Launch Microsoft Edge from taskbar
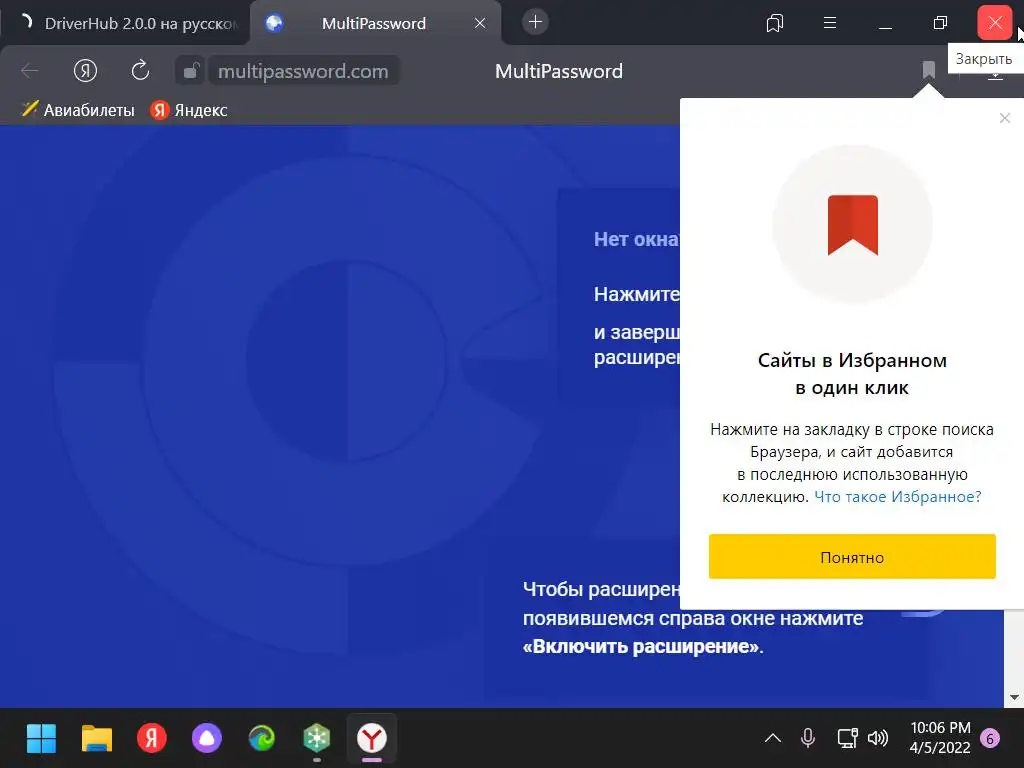 pos(262,739)
